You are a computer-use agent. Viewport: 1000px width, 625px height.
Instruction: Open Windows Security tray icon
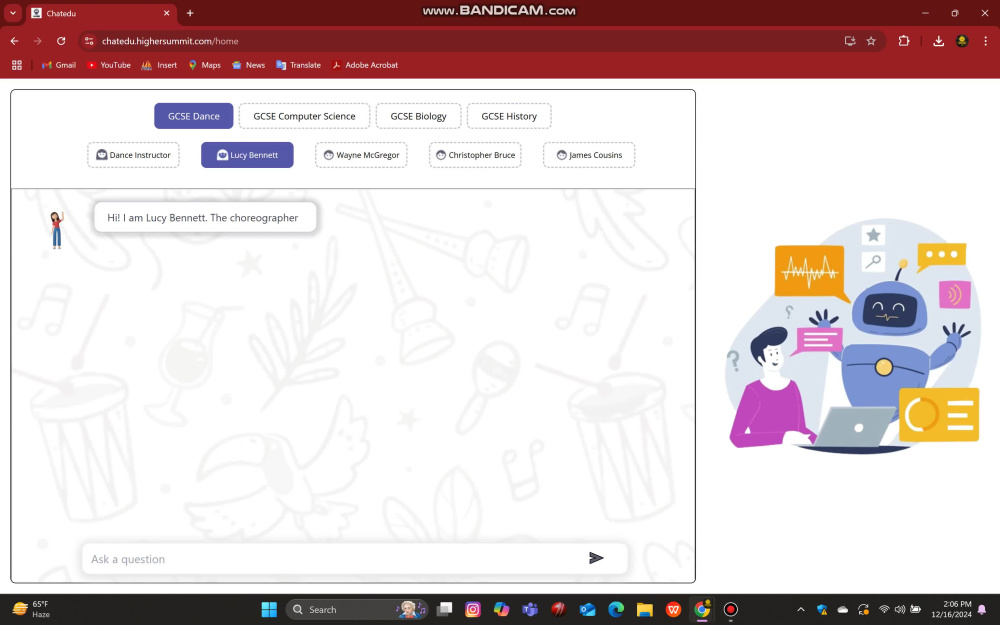[822, 610]
